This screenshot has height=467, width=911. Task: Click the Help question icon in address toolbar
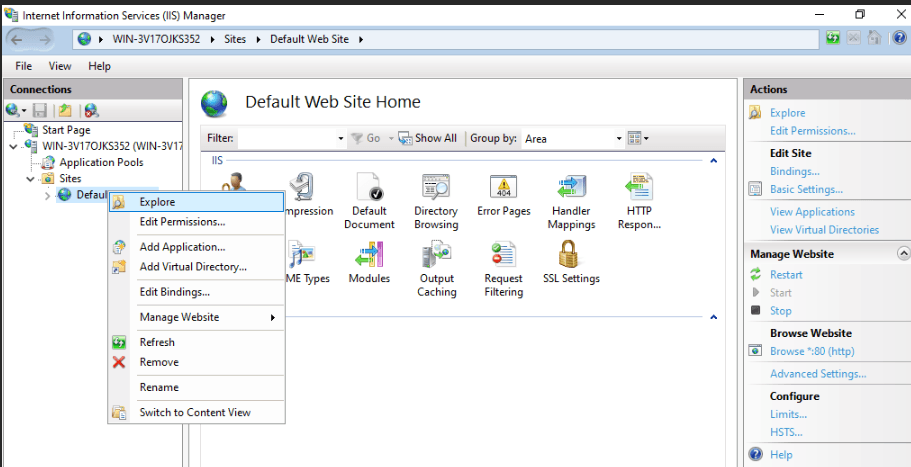[899, 38]
